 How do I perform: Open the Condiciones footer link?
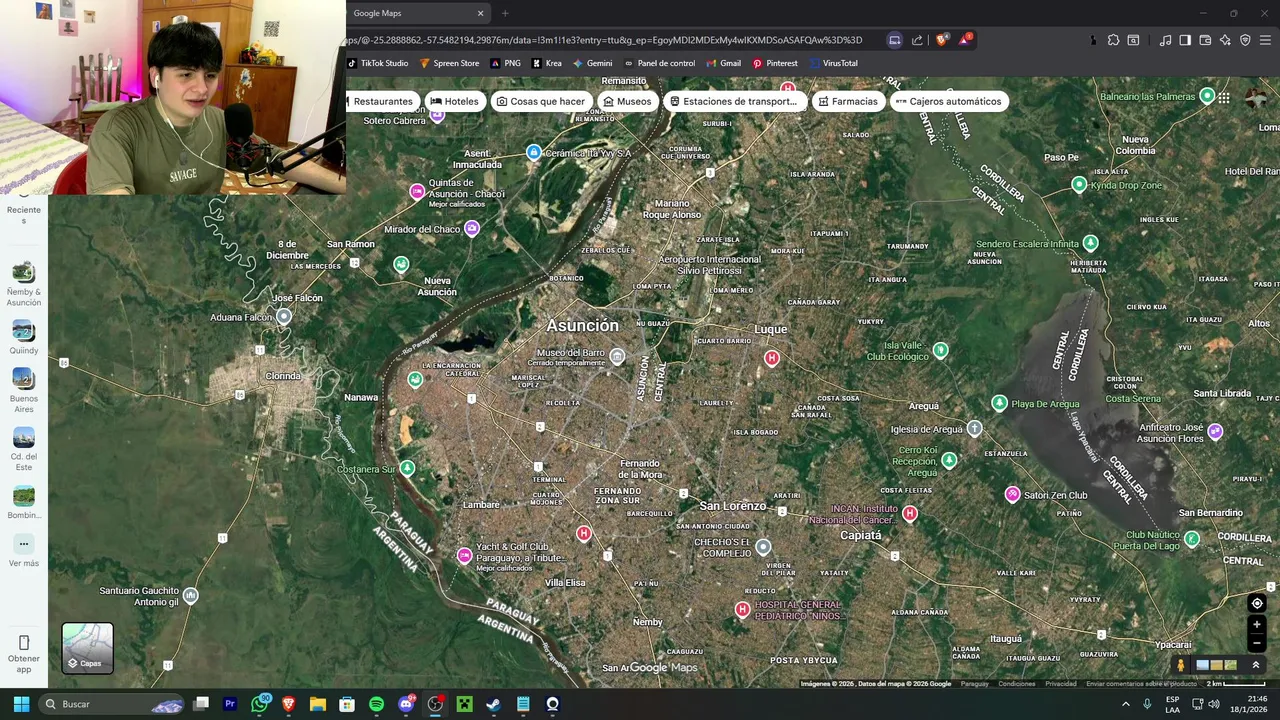[x=1016, y=684]
